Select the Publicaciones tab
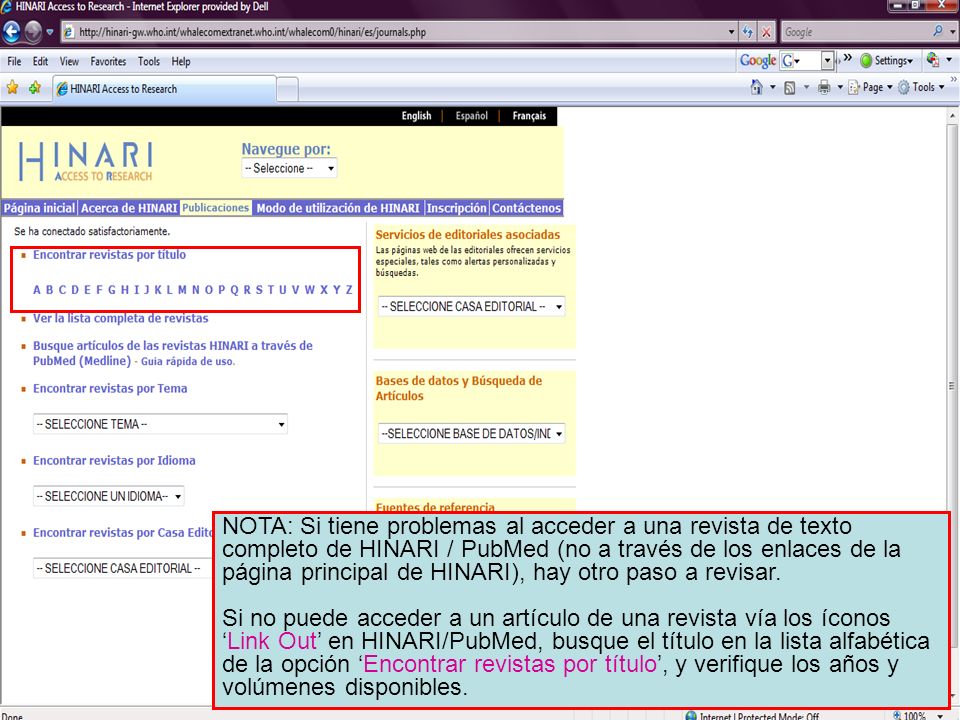The width and height of the screenshot is (960, 720). [216, 208]
